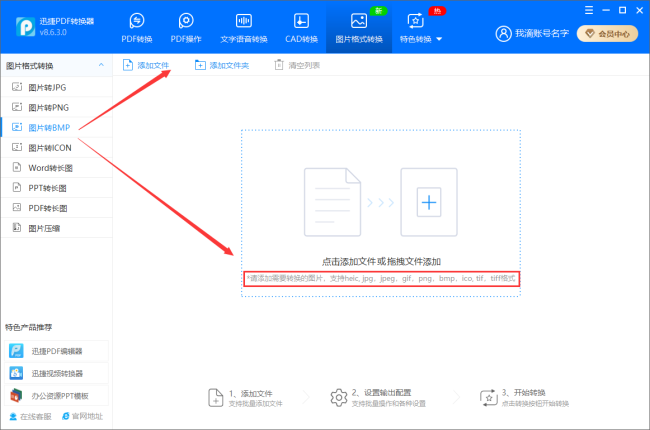Open 办公资源PPT模板 recommended product
The height and width of the screenshot is (430, 650).
[x=56, y=396]
